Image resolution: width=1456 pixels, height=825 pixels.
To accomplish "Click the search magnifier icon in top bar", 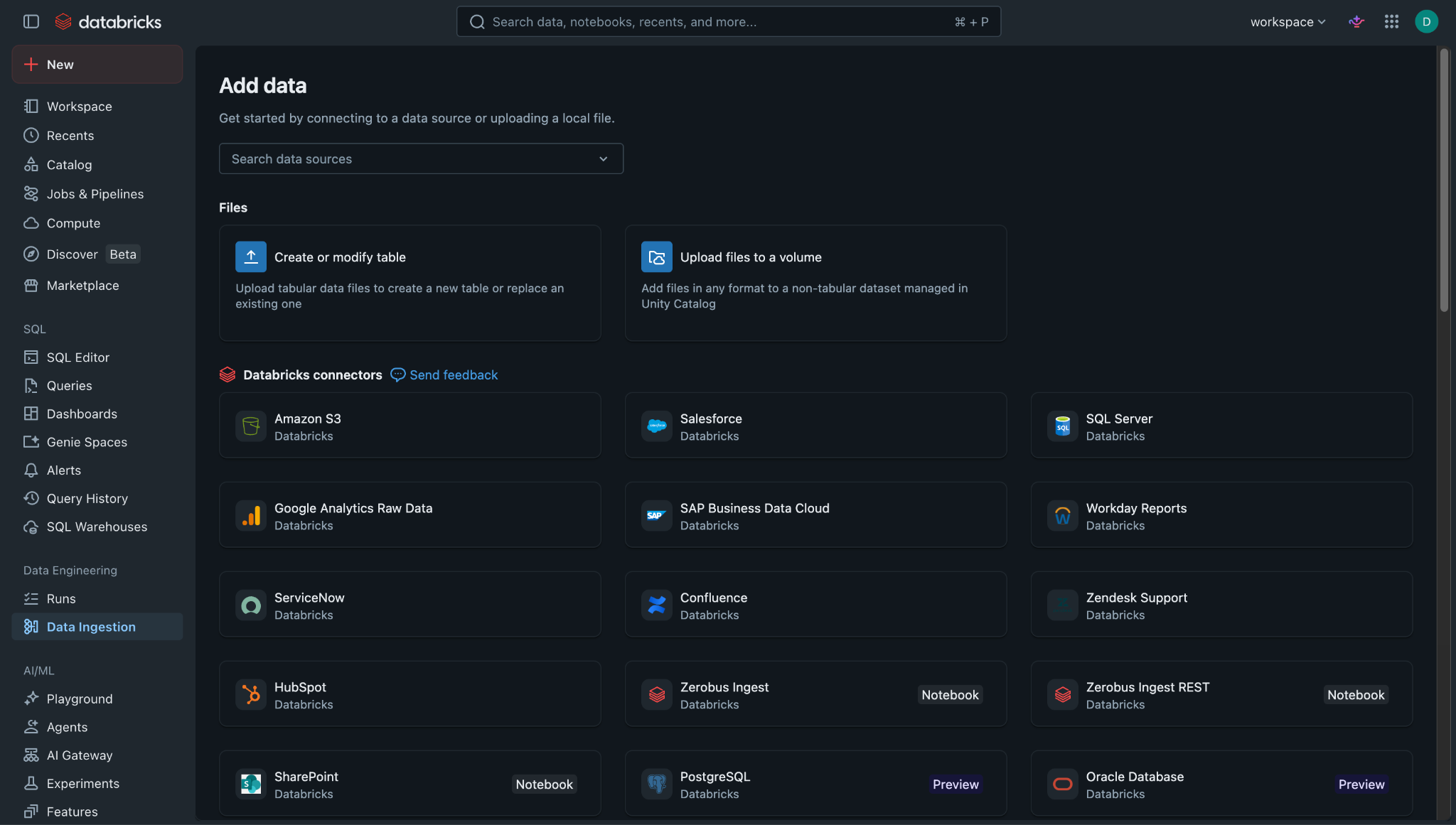I will [x=477, y=22].
